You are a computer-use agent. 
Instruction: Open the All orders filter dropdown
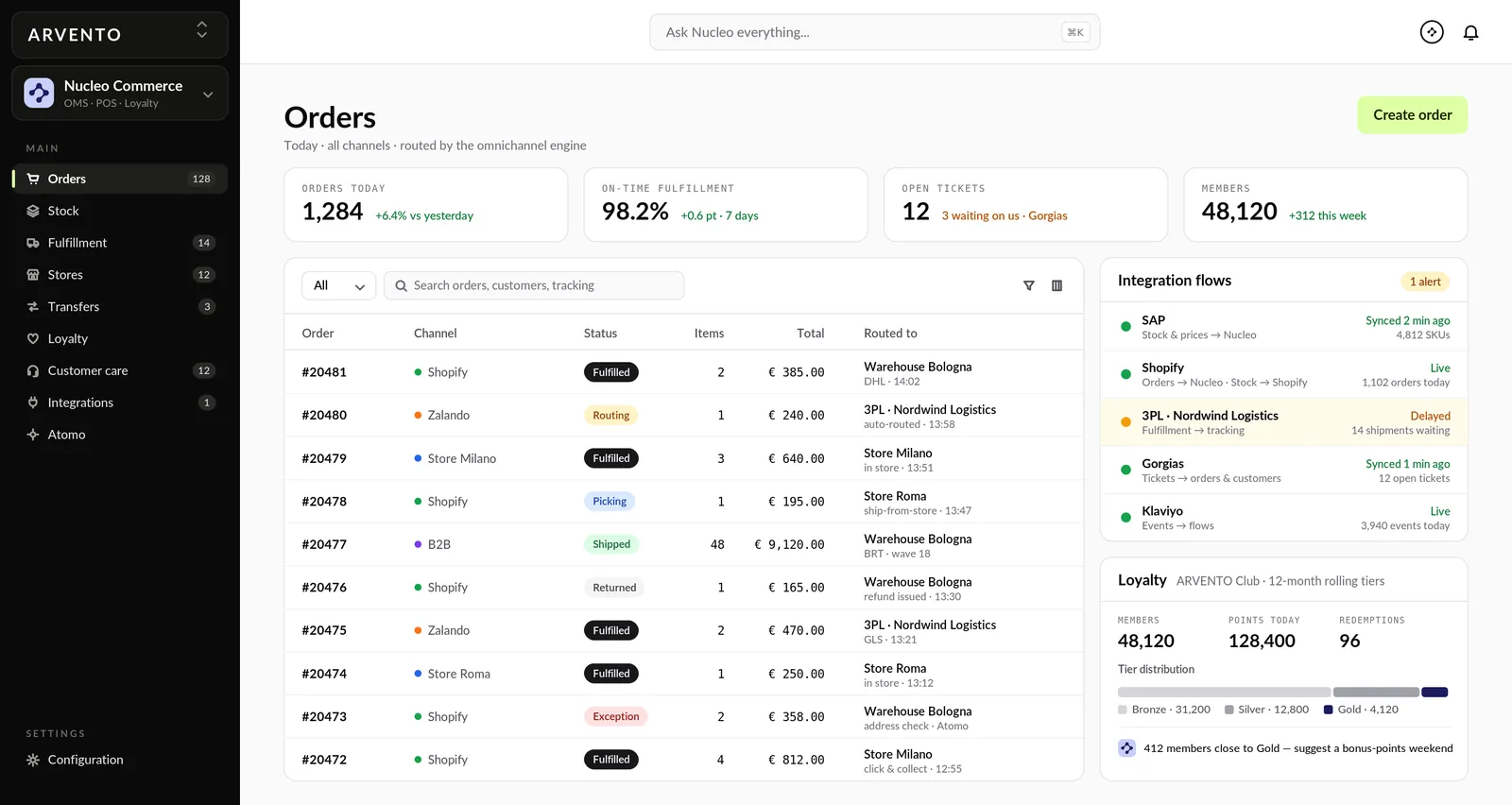(338, 285)
